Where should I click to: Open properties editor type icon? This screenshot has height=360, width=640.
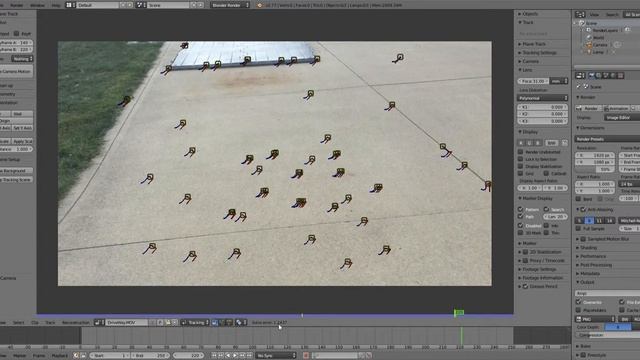coord(580,76)
